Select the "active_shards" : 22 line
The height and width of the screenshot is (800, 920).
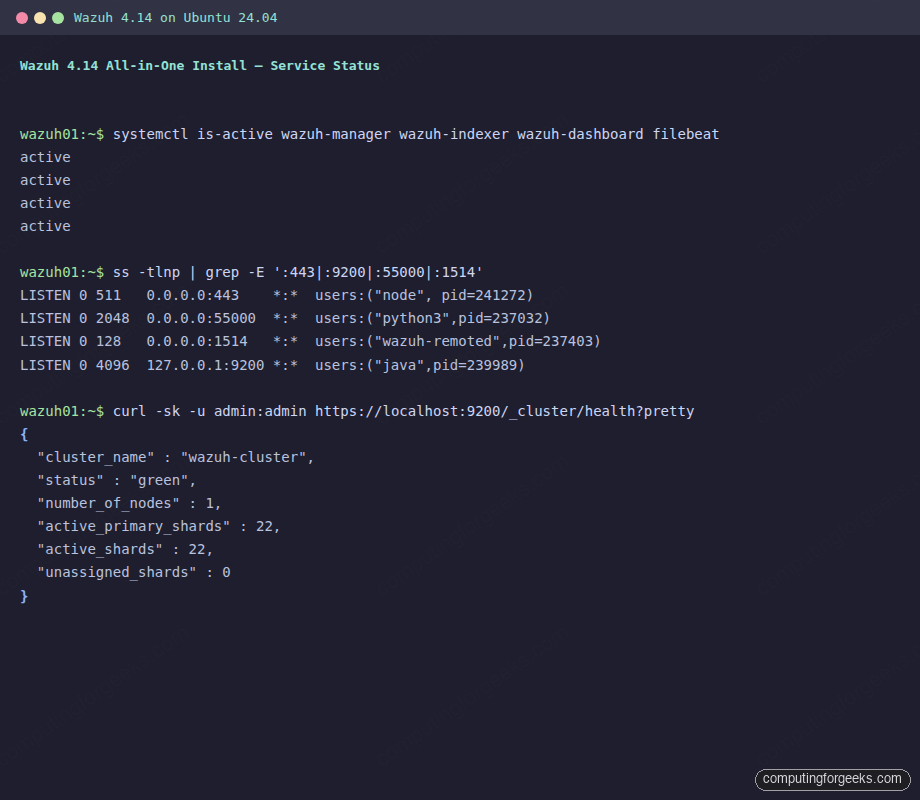pyautogui.click(x=125, y=549)
